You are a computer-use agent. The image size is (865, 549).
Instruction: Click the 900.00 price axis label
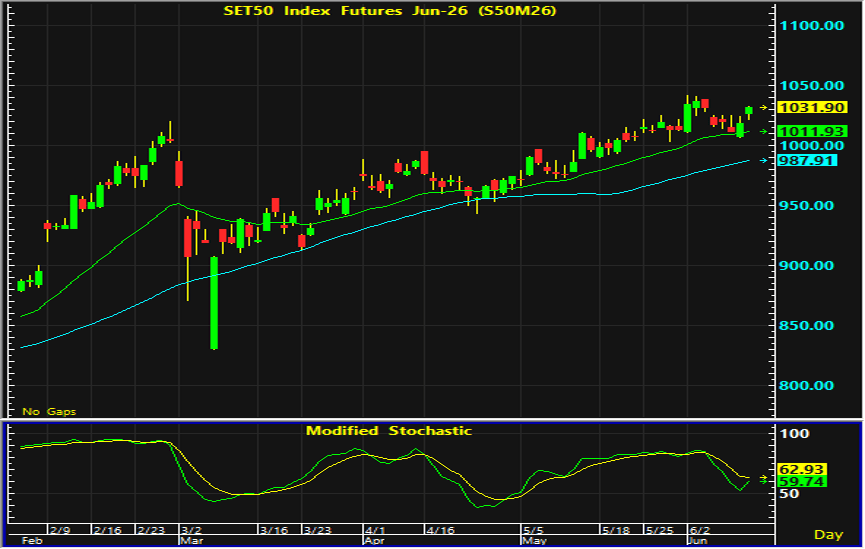click(x=806, y=265)
